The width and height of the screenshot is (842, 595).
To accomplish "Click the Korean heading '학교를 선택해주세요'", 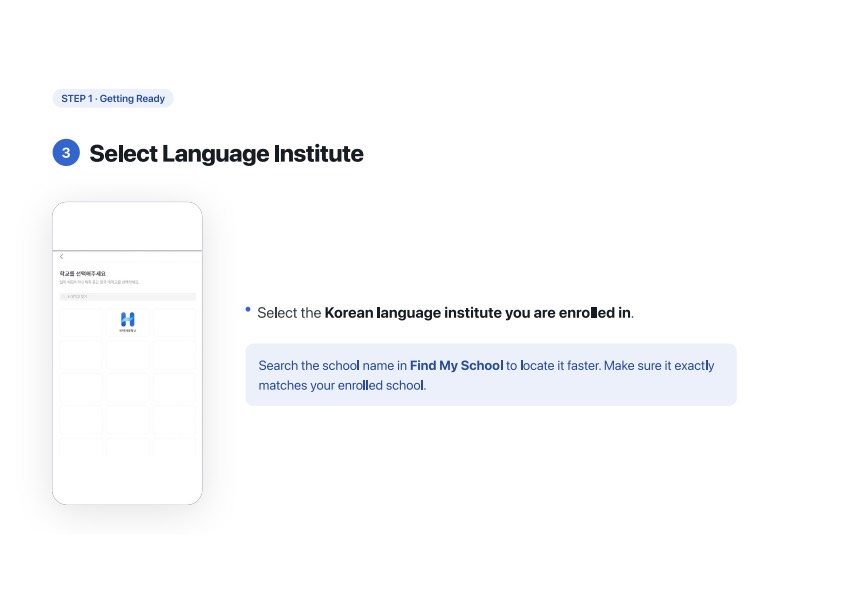I will pos(82,274).
